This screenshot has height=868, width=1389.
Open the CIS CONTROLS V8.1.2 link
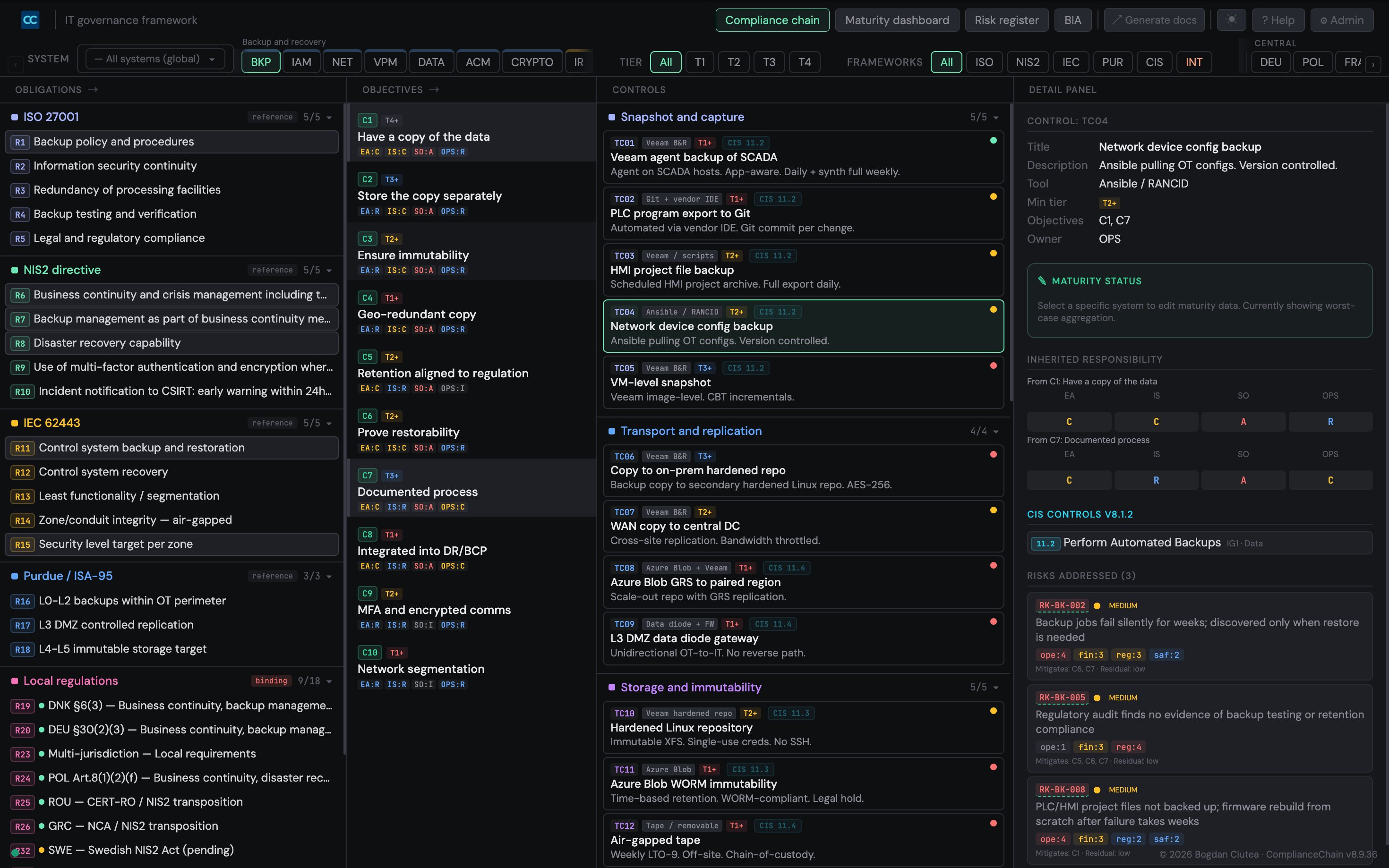tap(1080, 514)
